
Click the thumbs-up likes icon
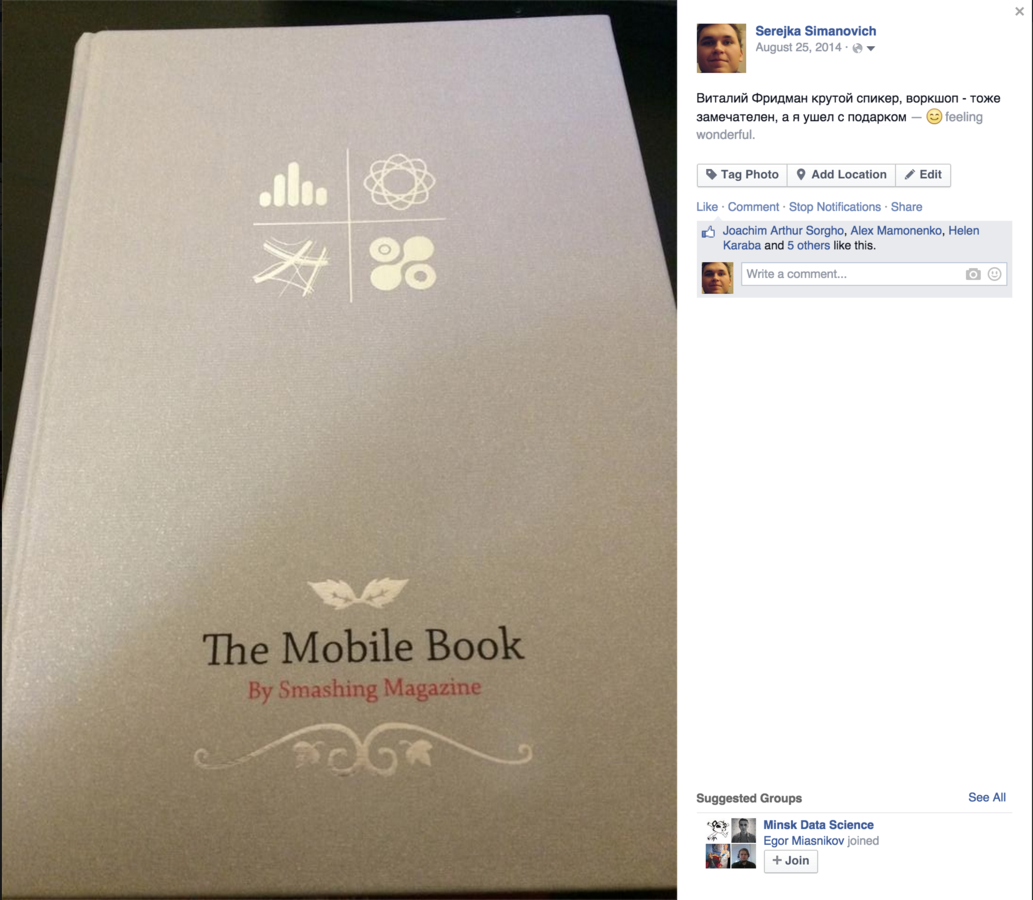708,232
